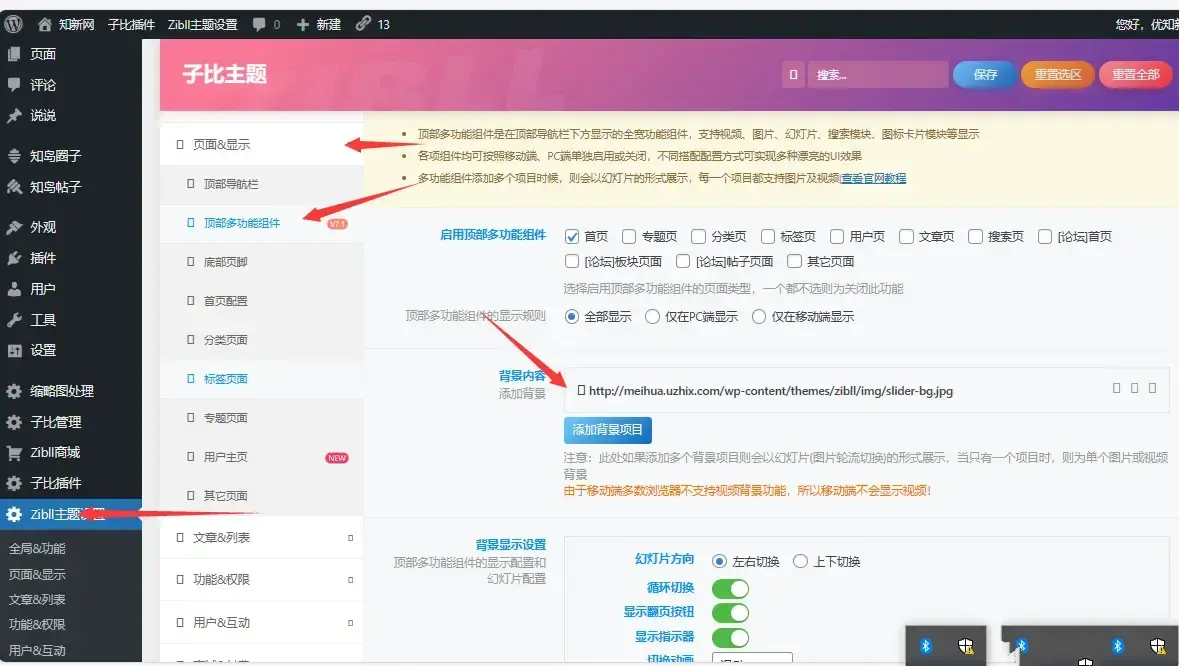The width and height of the screenshot is (1179, 666).
Task: Open the WordPress logo menu
Action: tap(14, 24)
